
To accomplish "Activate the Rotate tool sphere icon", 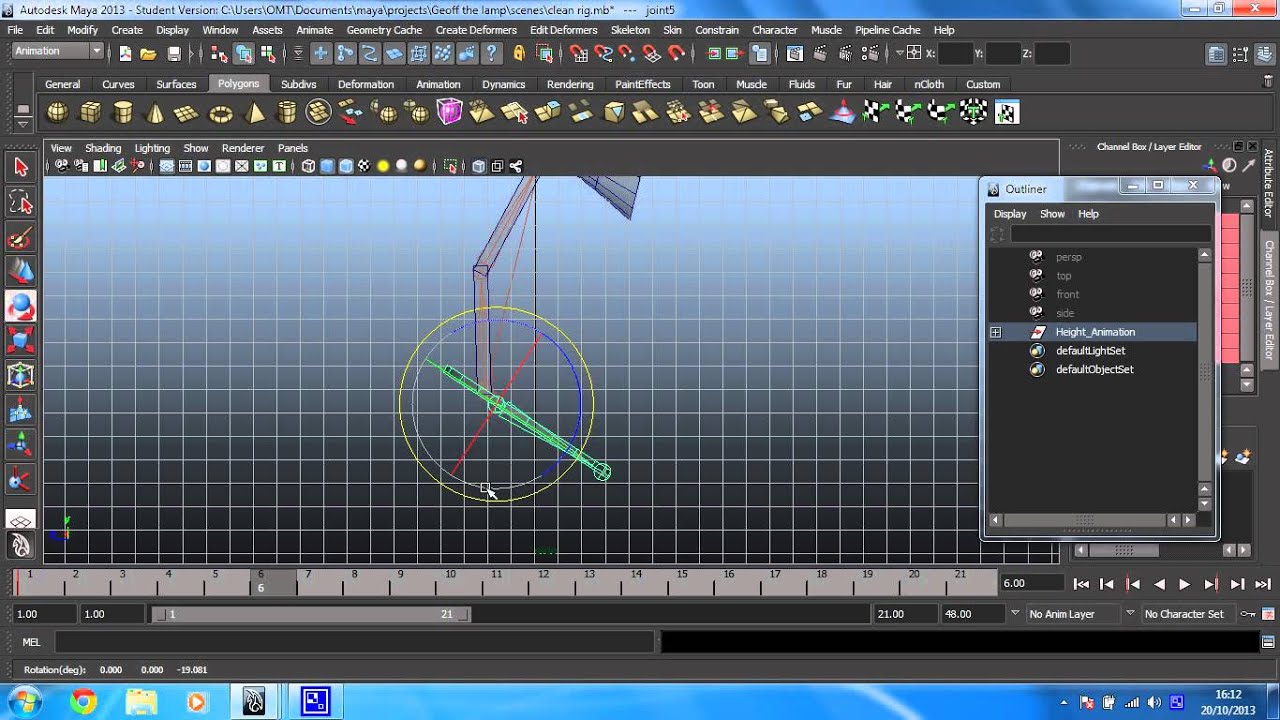I will pyautogui.click(x=21, y=306).
